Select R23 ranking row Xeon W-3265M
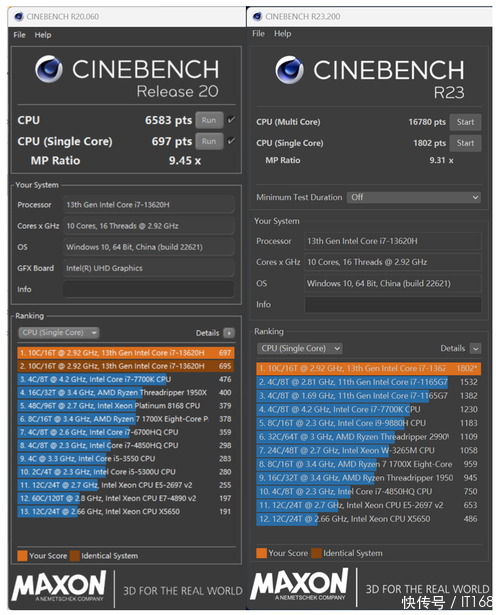 369,451
